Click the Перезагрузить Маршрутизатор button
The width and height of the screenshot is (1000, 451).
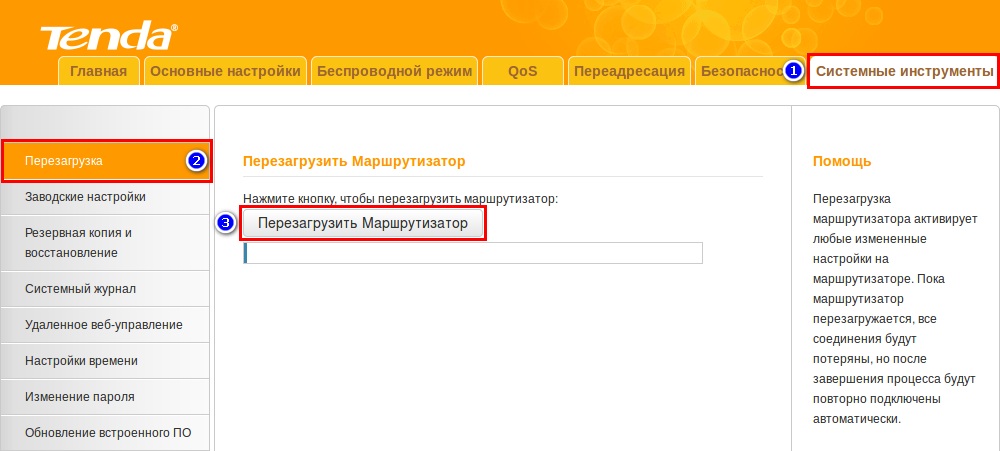click(x=363, y=223)
